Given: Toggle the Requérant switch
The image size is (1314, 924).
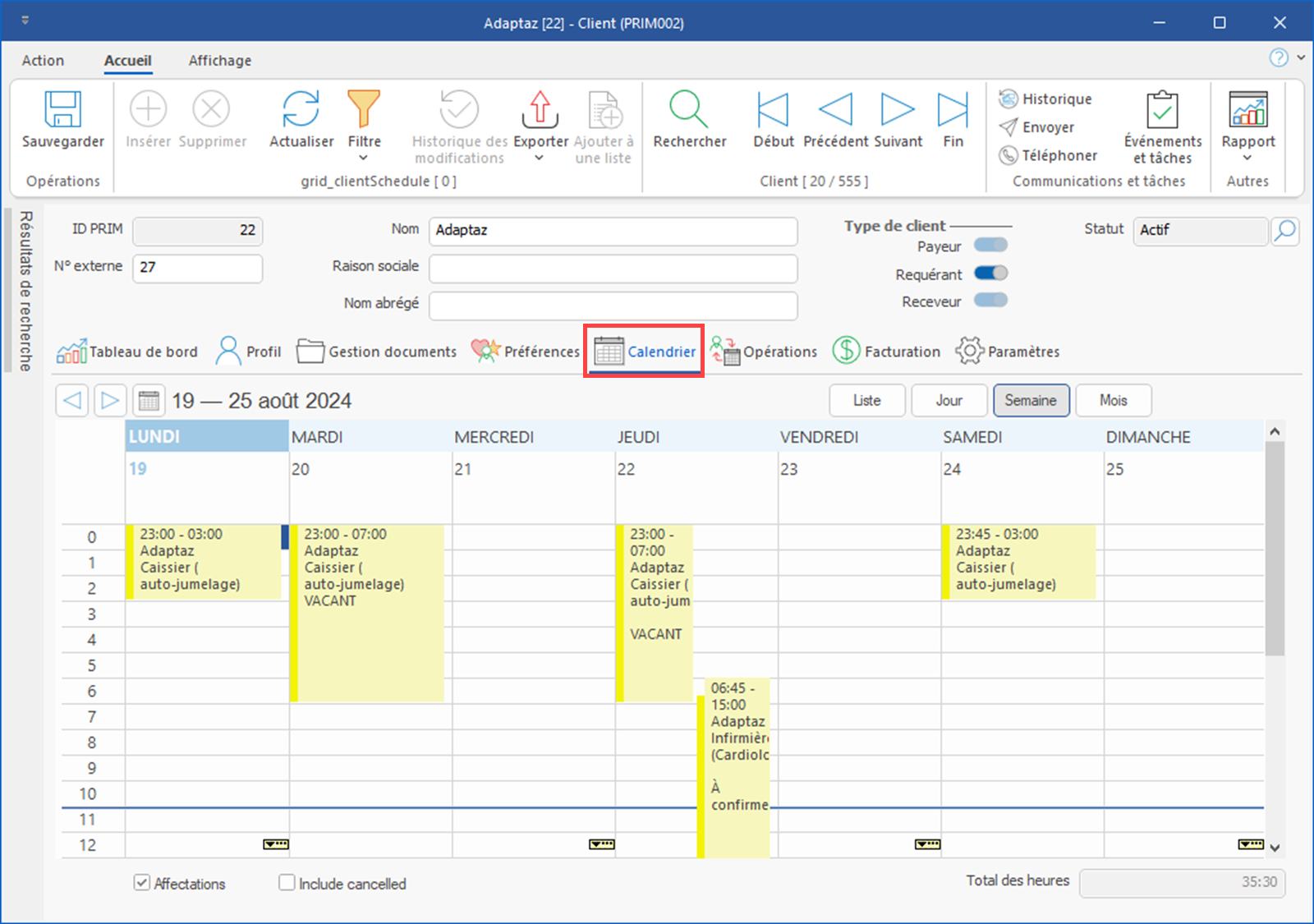Looking at the screenshot, I should tap(990, 274).
